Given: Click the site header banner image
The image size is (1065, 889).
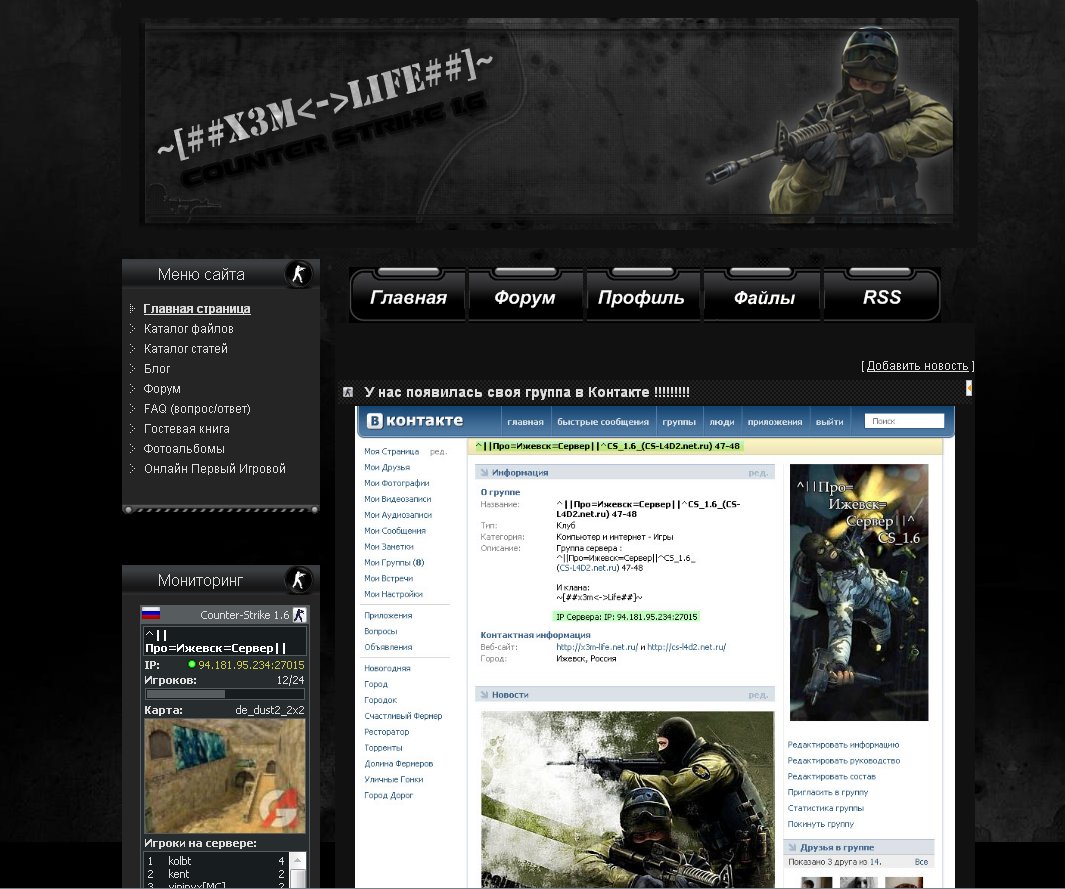Looking at the screenshot, I should point(550,122).
